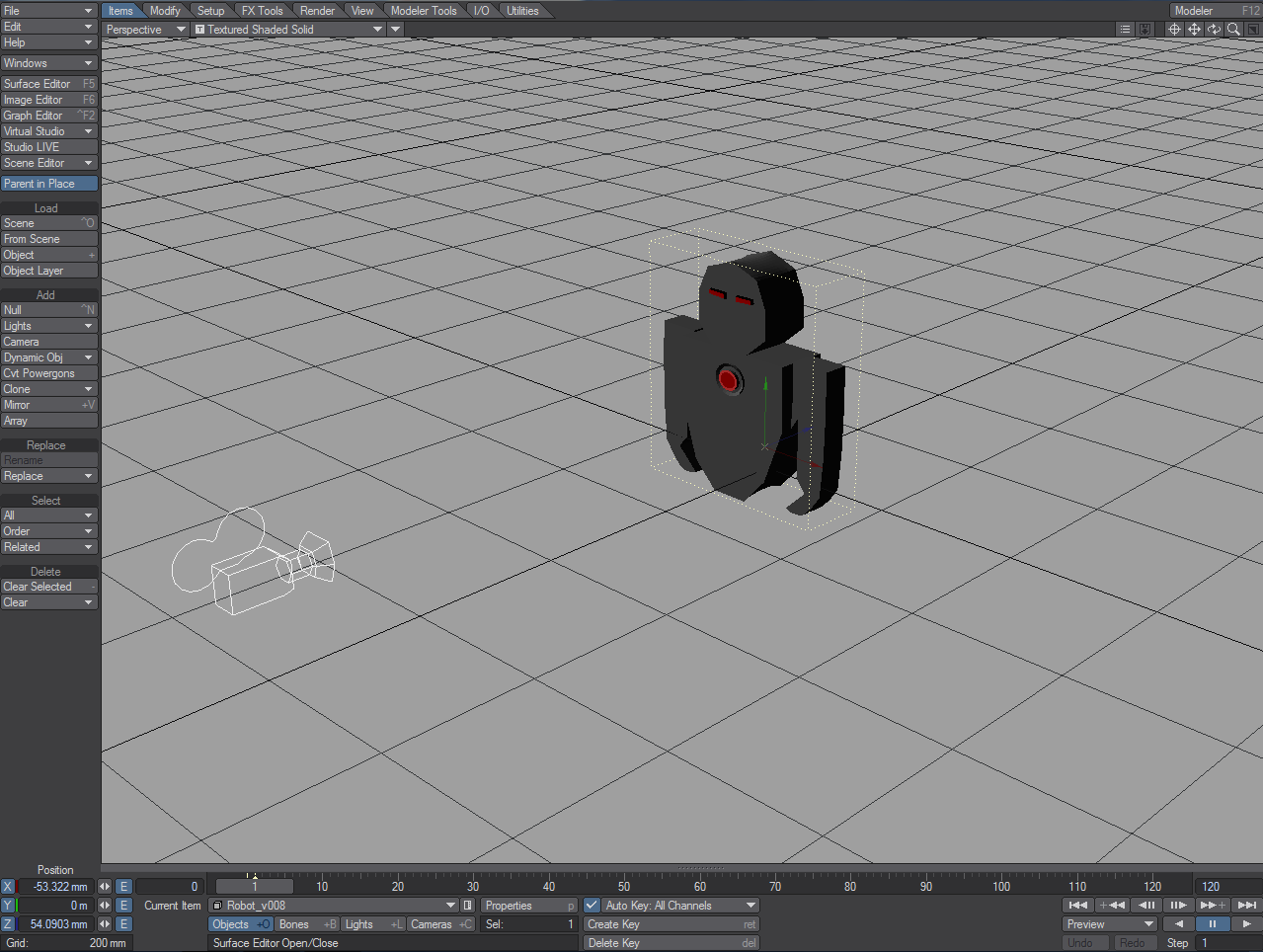Viewport: 1263px width, 952px height.
Task: Step forward one frame
Action: (1178, 905)
